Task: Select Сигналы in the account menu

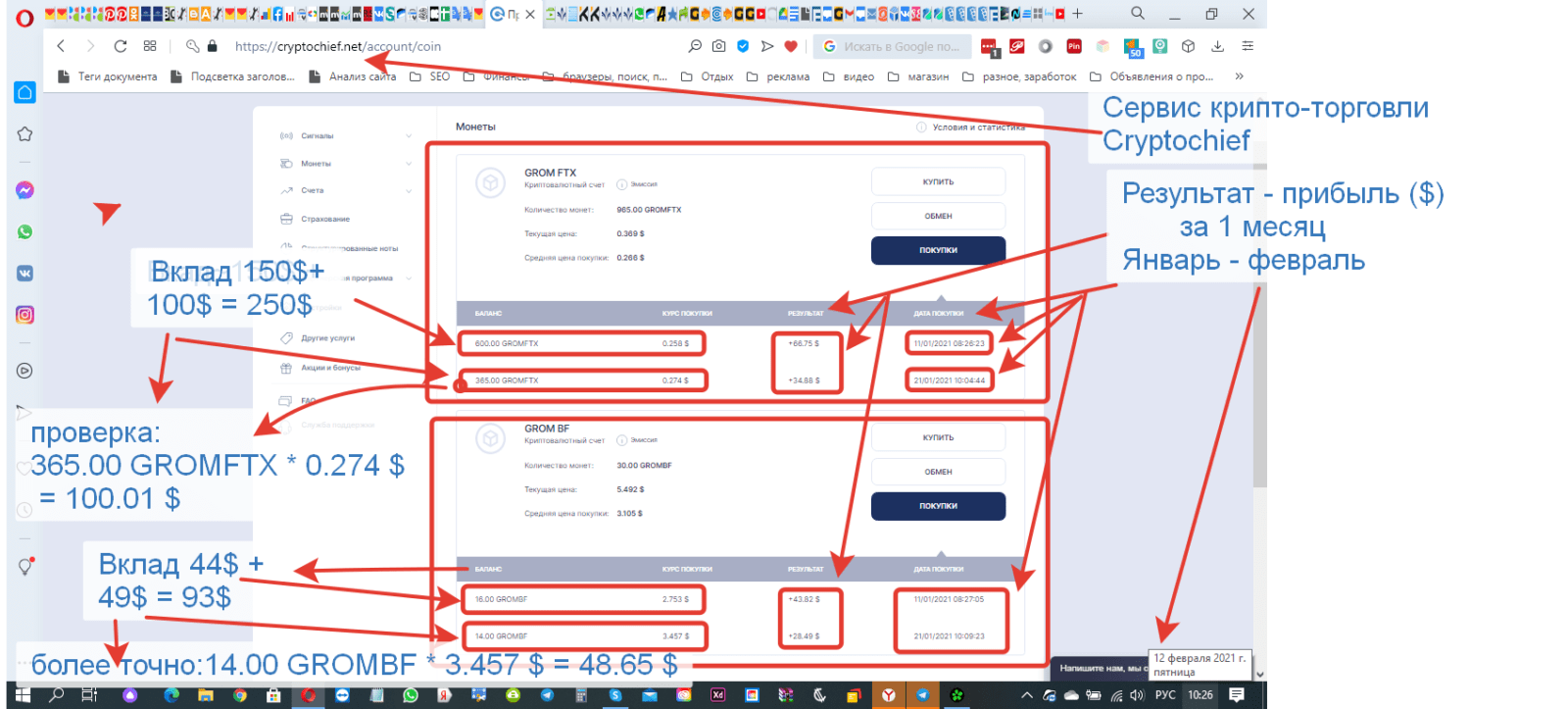Action: 317,136
